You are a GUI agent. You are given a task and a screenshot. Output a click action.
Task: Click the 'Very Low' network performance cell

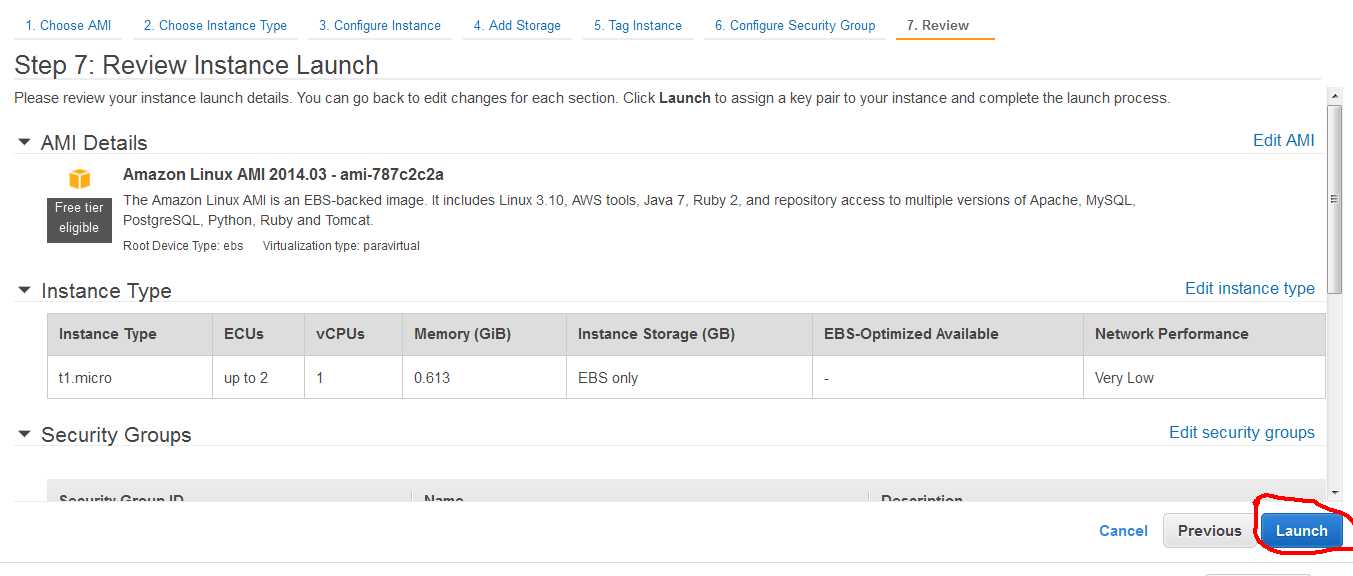pyautogui.click(x=1204, y=378)
